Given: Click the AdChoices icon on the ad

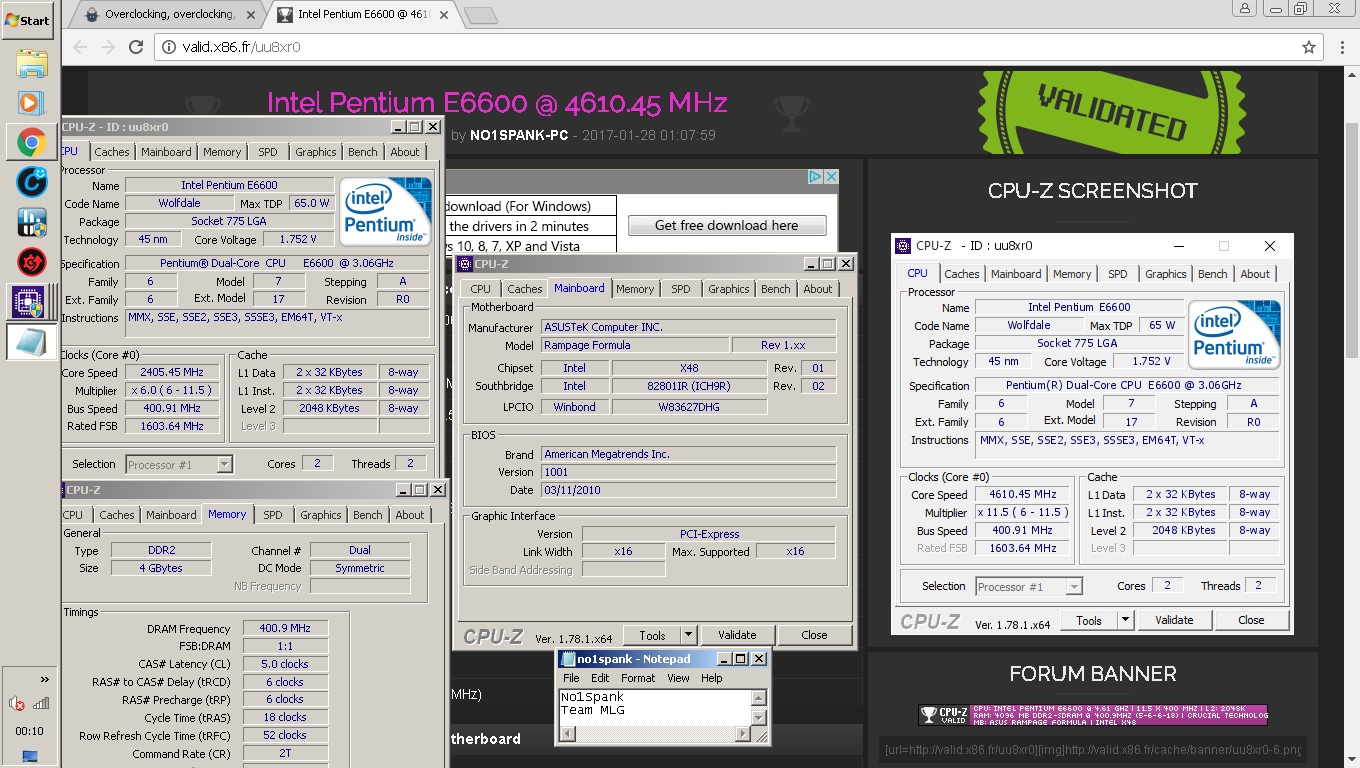Looking at the screenshot, I should pyautogui.click(x=815, y=177).
